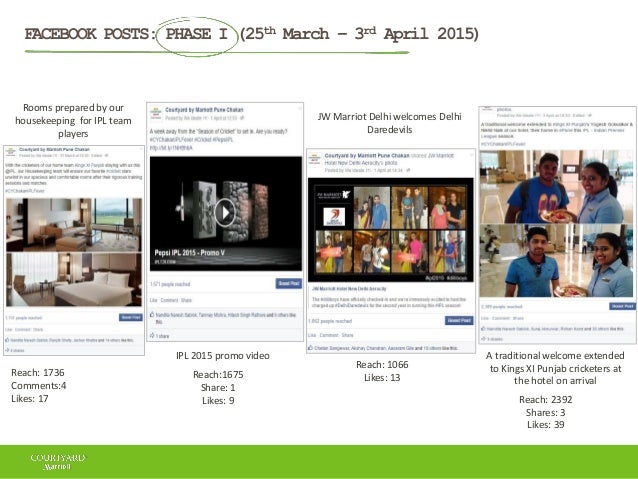
Task: Play the Pepsi IPL 2015 promo video
Action: [x=224, y=212]
